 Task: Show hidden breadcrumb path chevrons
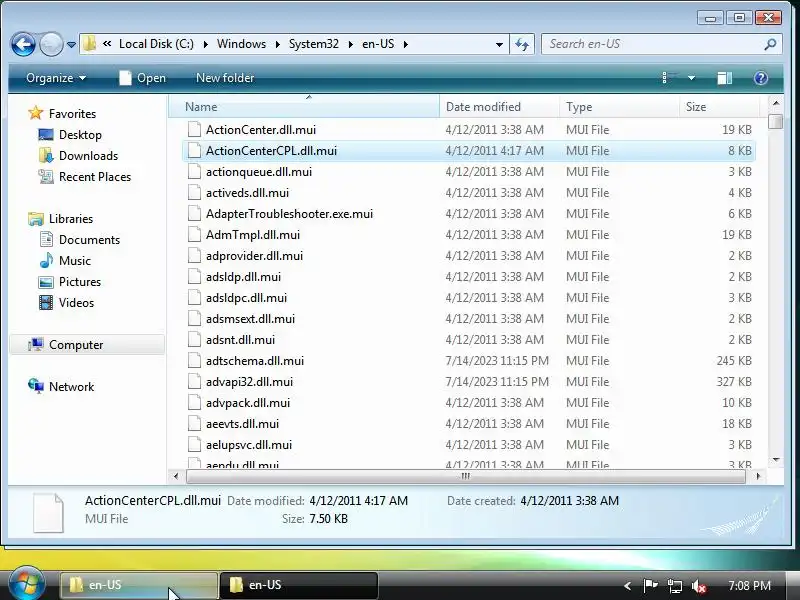107,44
